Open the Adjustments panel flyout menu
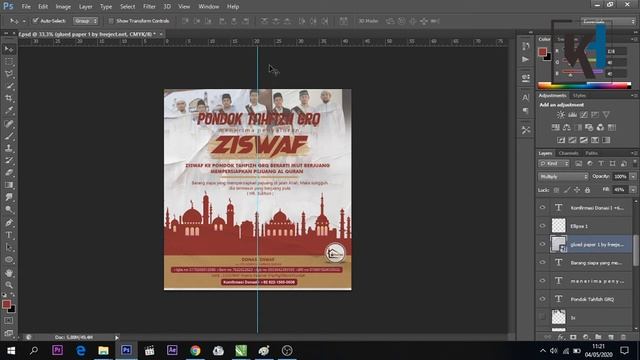This screenshot has height=360, width=640. (x=634, y=96)
